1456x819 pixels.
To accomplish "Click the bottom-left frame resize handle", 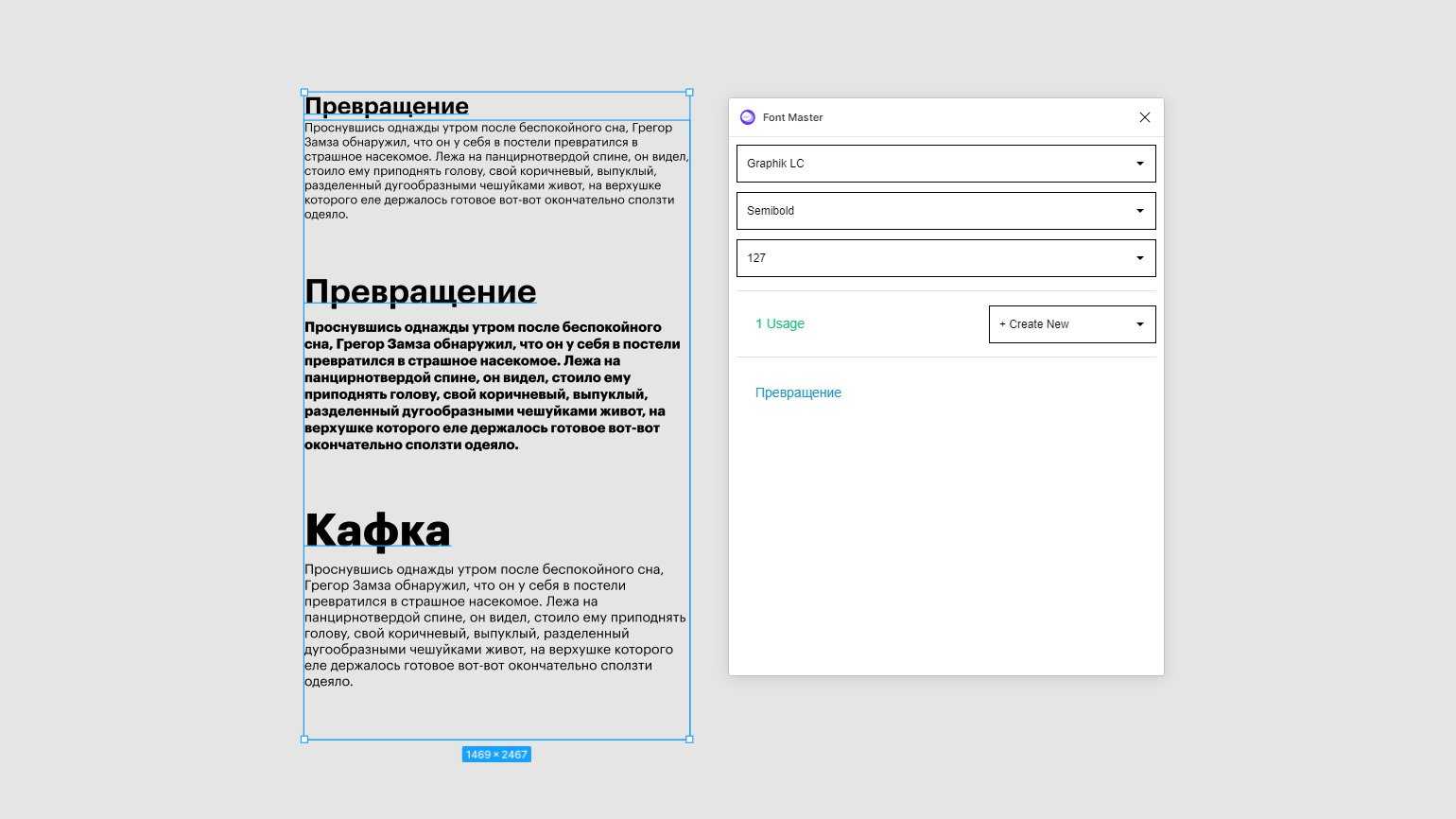I will pyautogui.click(x=304, y=740).
